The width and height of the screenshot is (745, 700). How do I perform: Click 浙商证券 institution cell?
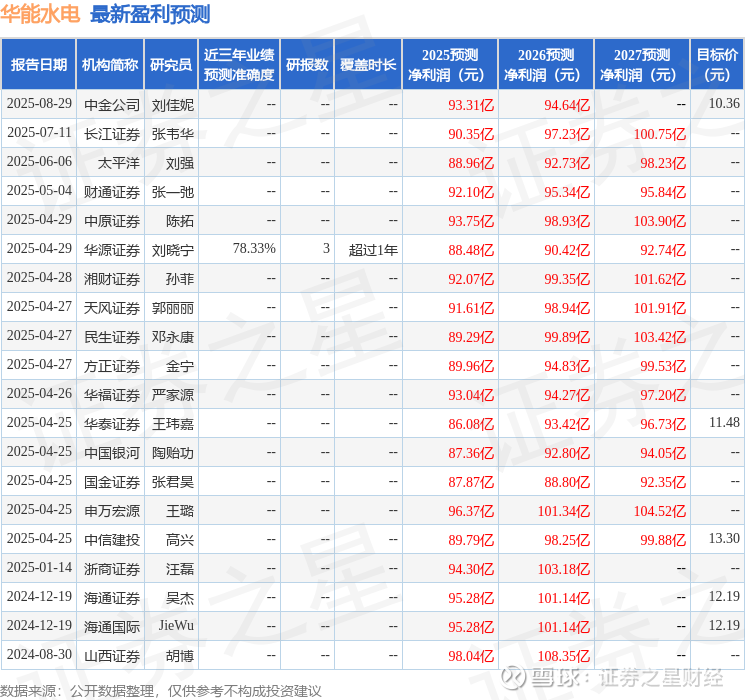coord(112,569)
